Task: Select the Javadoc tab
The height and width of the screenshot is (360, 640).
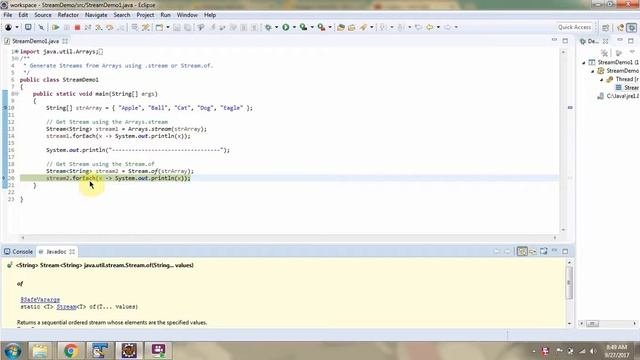Action: click(x=56, y=251)
